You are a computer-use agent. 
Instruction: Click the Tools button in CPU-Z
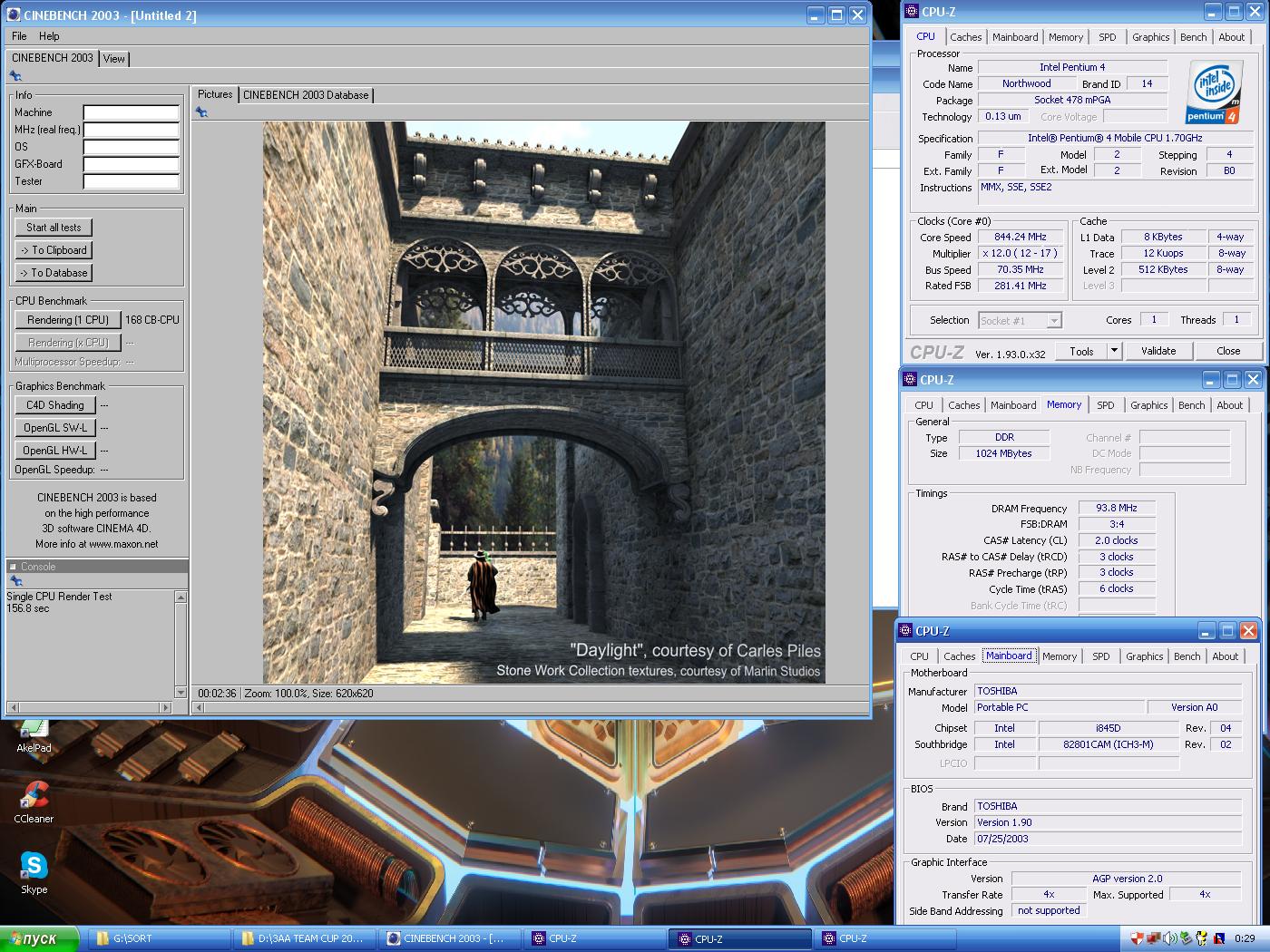click(1081, 351)
